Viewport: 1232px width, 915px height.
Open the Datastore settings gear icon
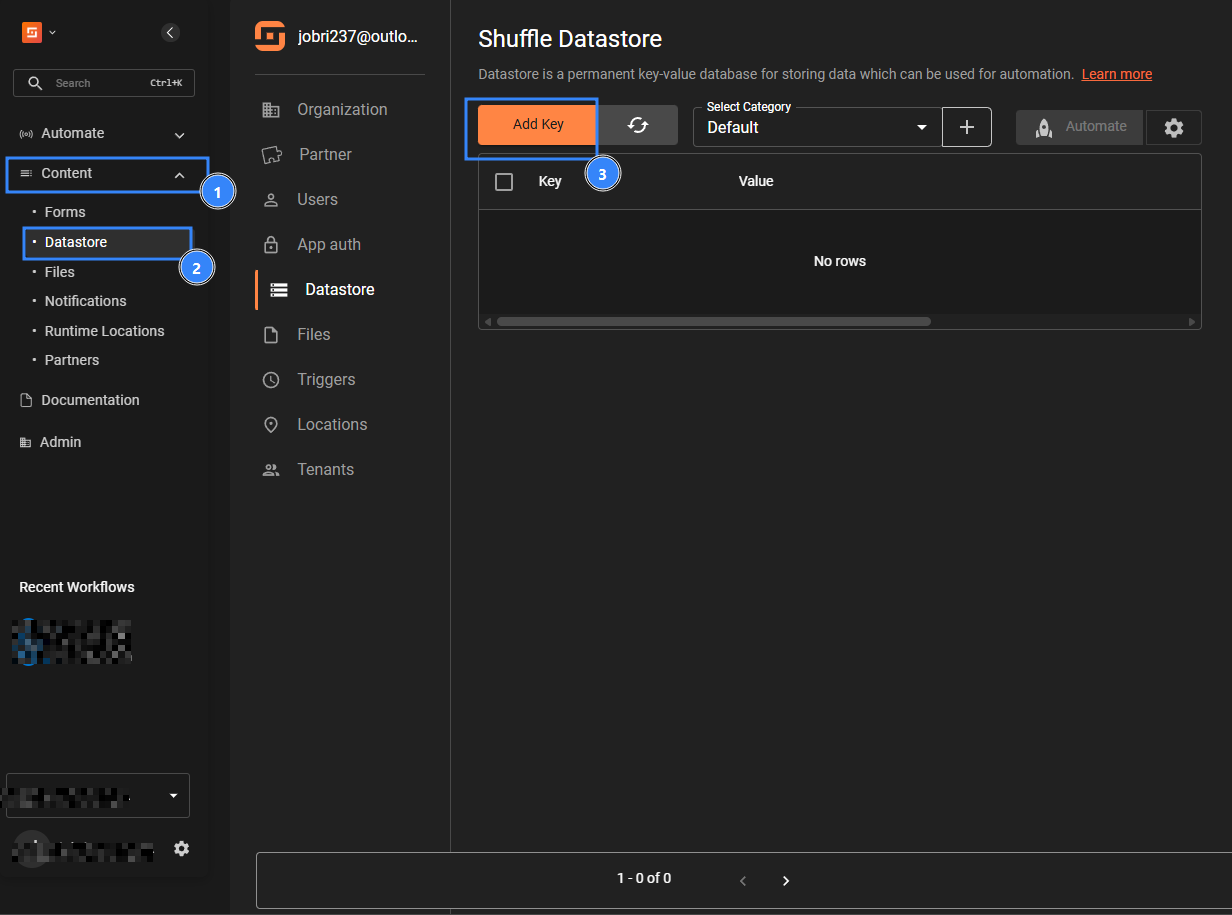tap(1174, 127)
